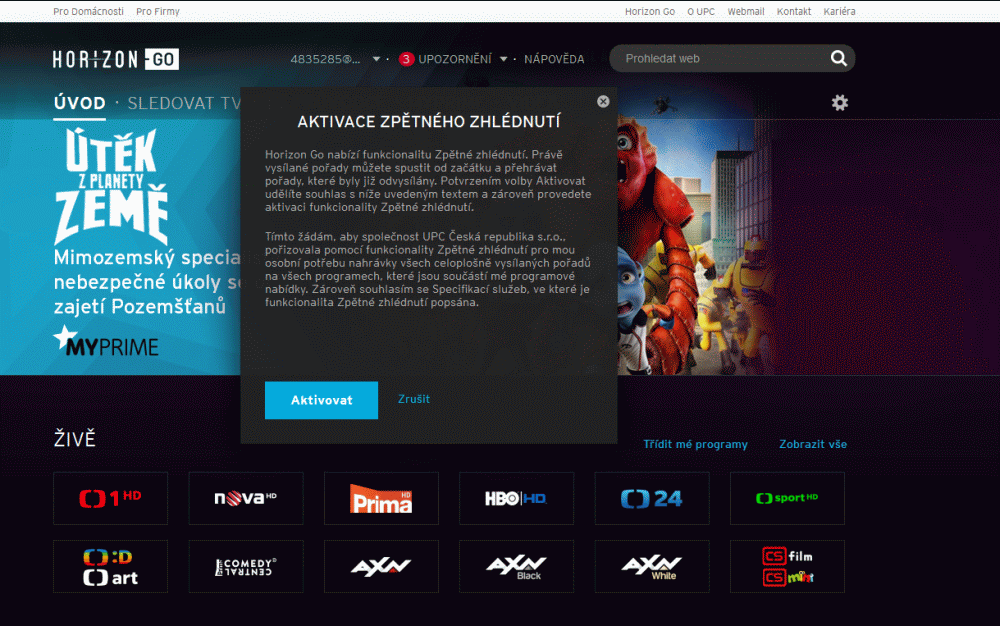Click the Horizon Go logo
1000x626 pixels.
115,59
